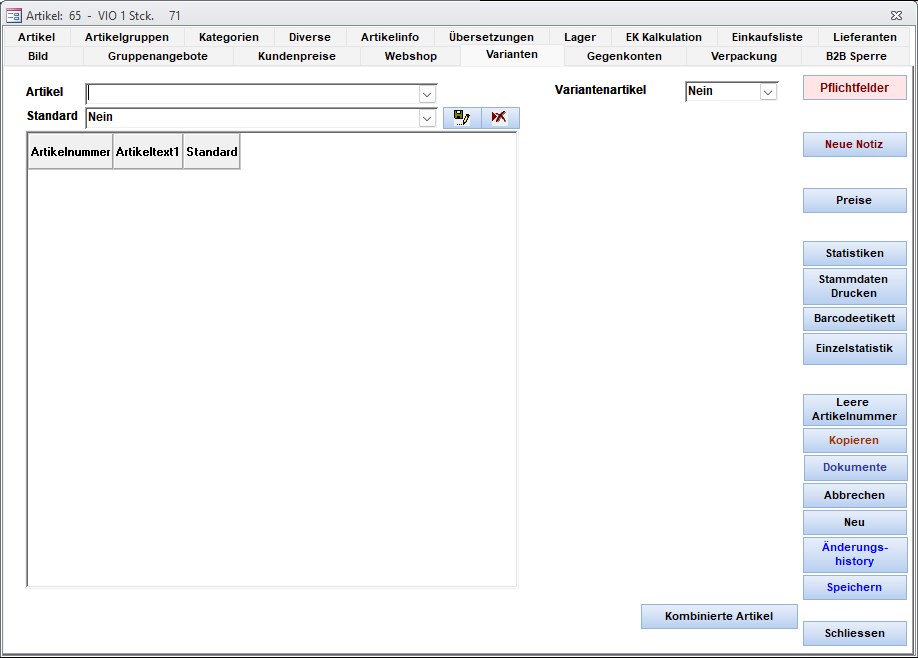The height and width of the screenshot is (658, 918).
Task: Click the Kombinierte Artikel button
Action: pyautogui.click(x=718, y=616)
